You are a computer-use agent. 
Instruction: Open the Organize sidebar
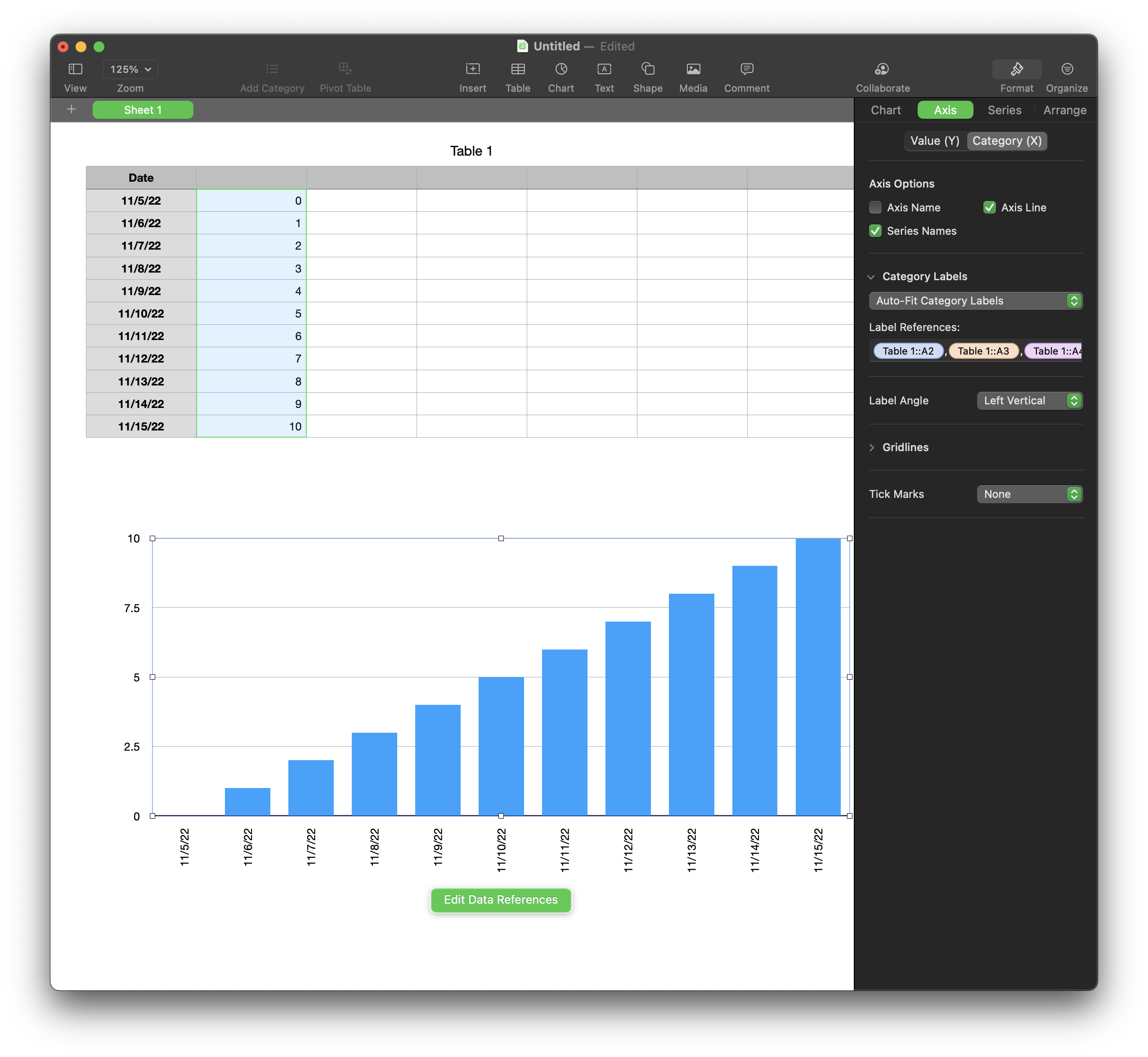1067,70
